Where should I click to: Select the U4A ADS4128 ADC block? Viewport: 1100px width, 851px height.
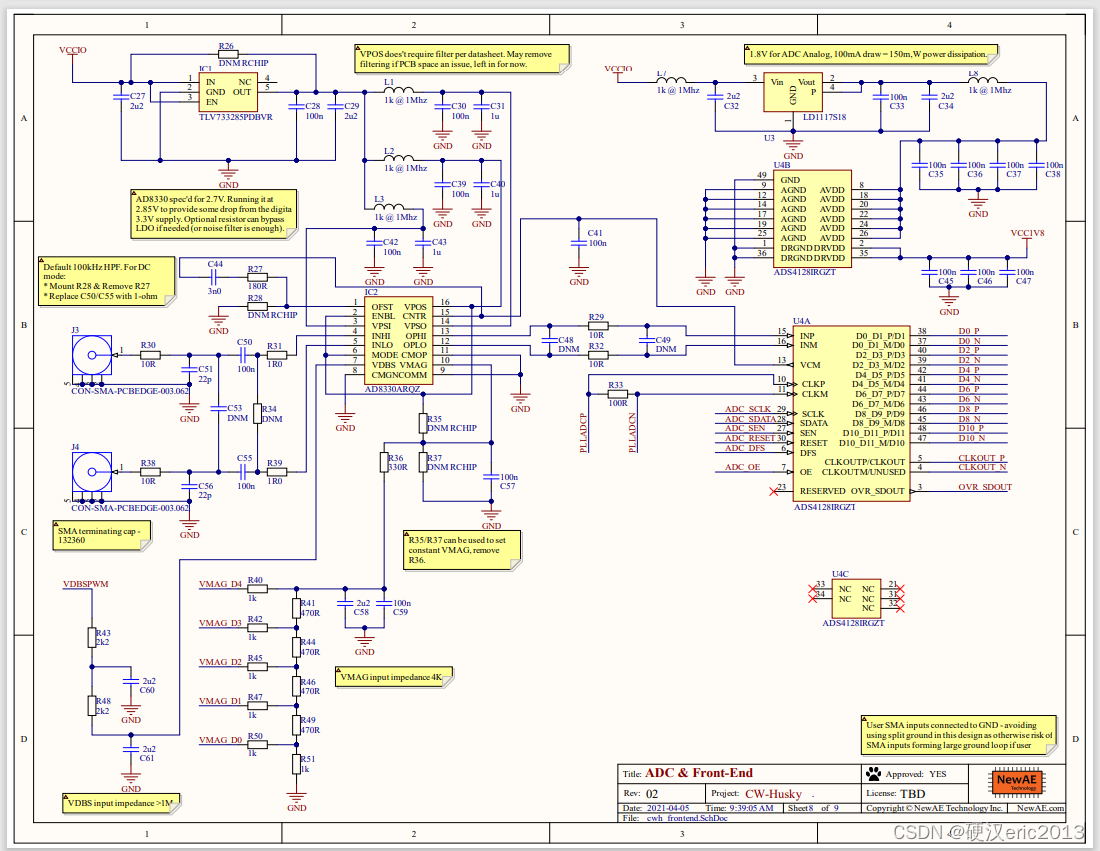[x=852, y=413]
